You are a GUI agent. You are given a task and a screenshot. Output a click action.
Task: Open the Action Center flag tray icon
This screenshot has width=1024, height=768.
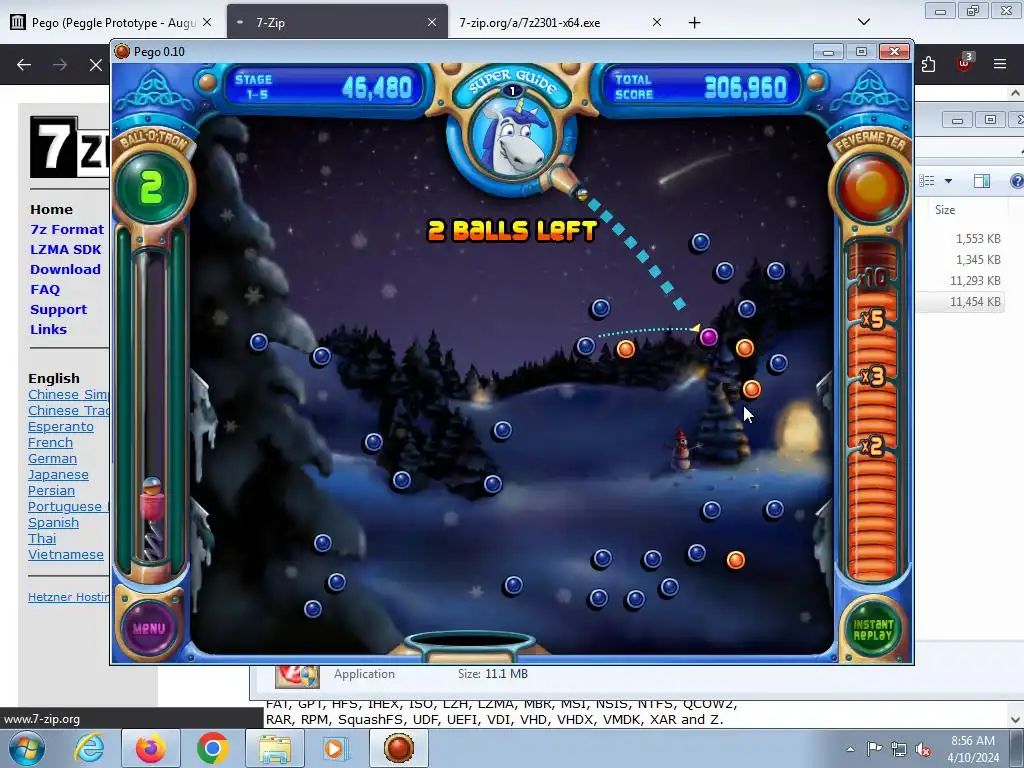(874, 749)
